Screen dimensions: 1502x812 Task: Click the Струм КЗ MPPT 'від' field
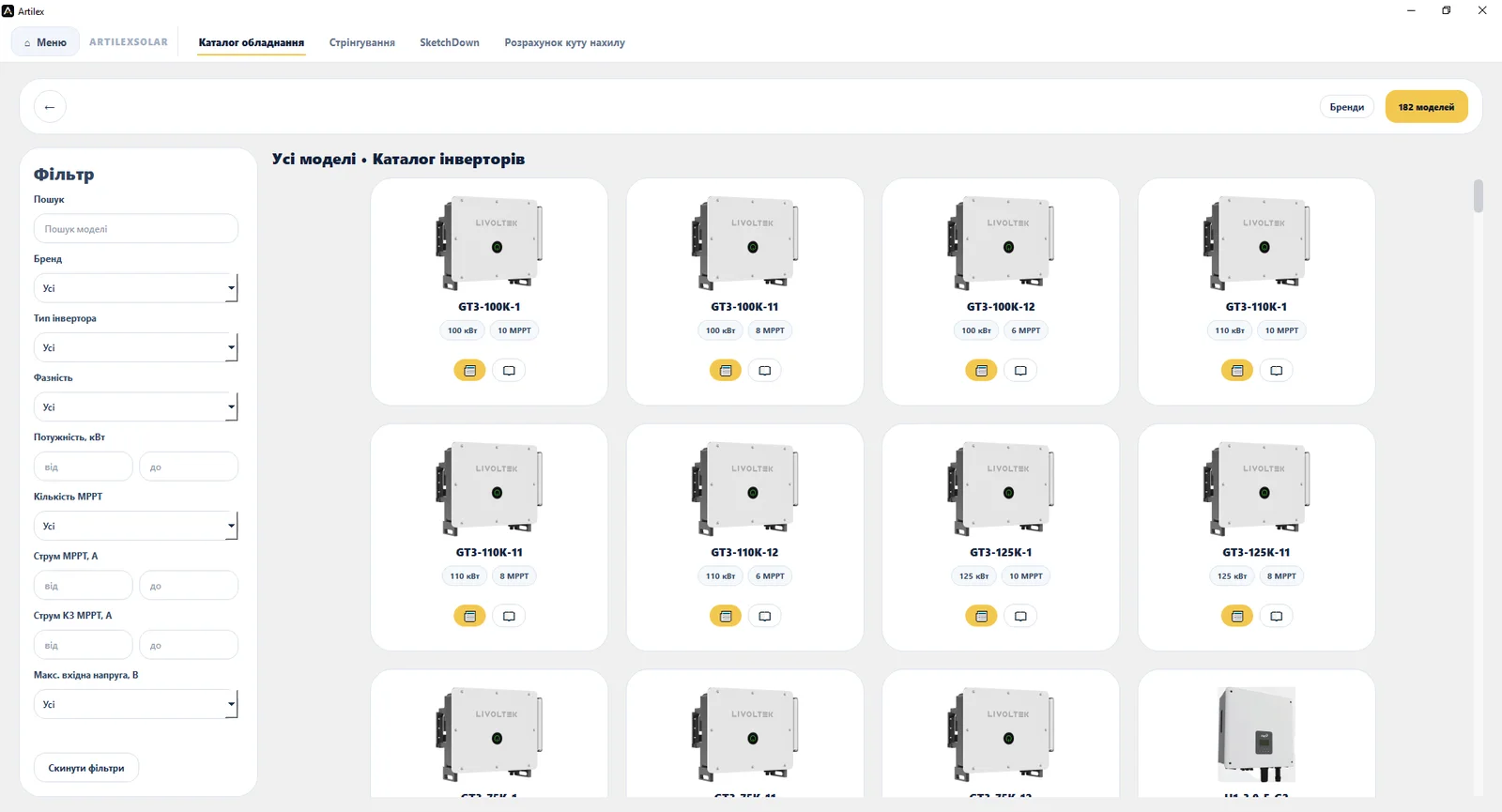coord(84,645)
